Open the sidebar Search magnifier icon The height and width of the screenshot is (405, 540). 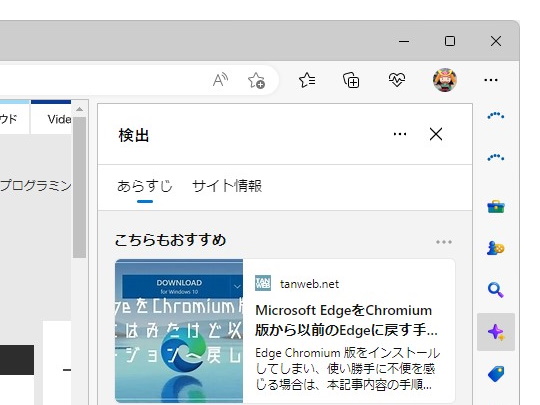(496, 290)
